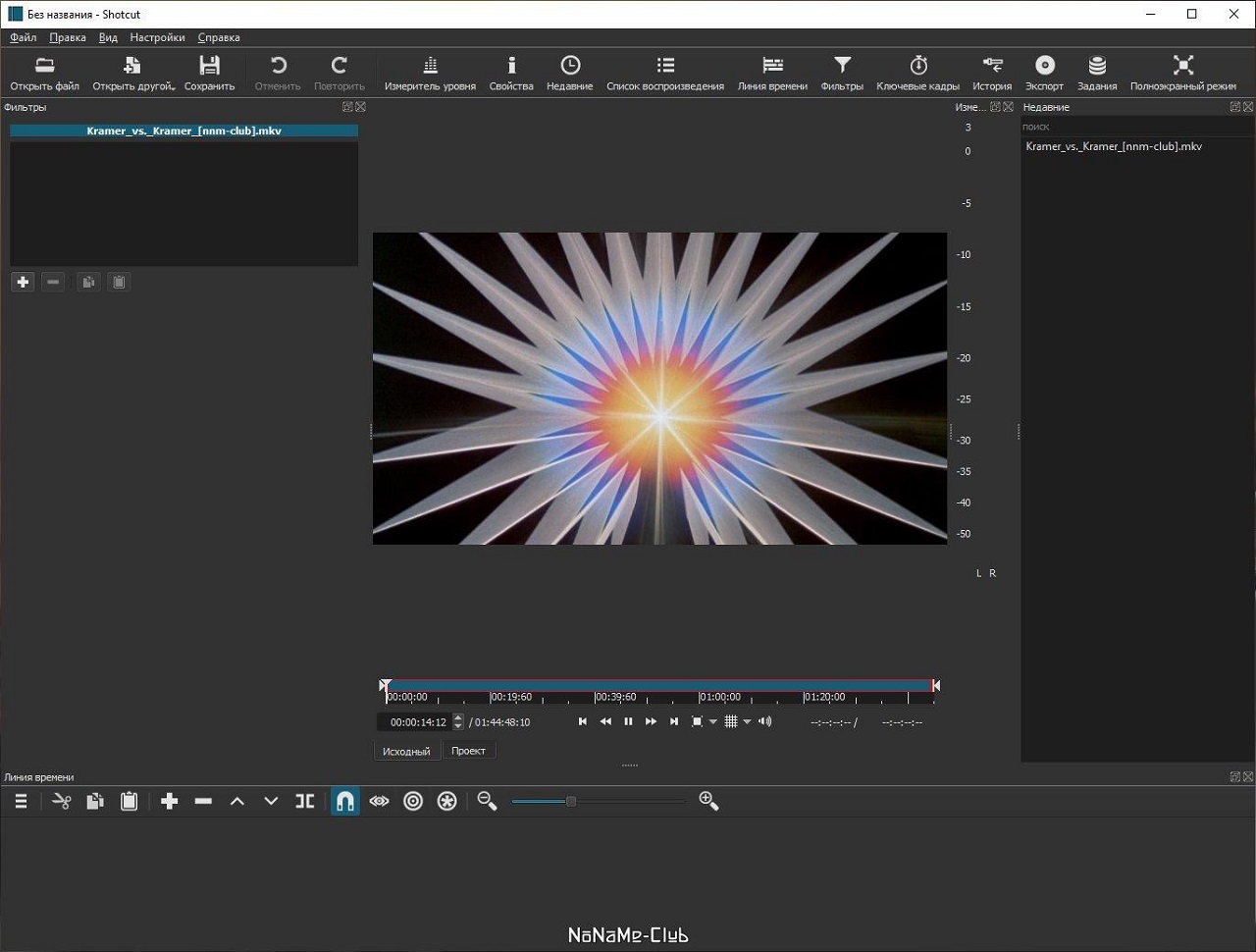Select Kramer_vs._Kramer file in recent list

(1114, 146)
